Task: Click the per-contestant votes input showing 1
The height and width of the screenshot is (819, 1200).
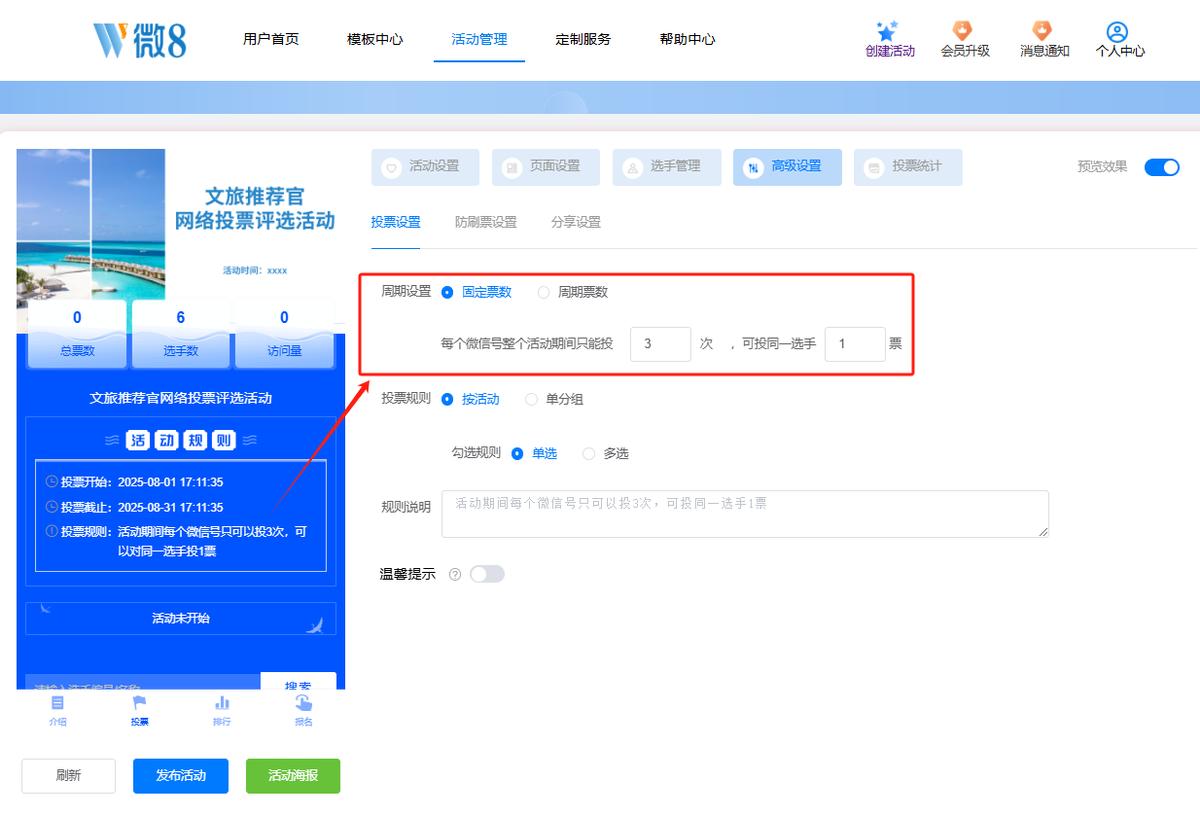Action: pos(855,344)
